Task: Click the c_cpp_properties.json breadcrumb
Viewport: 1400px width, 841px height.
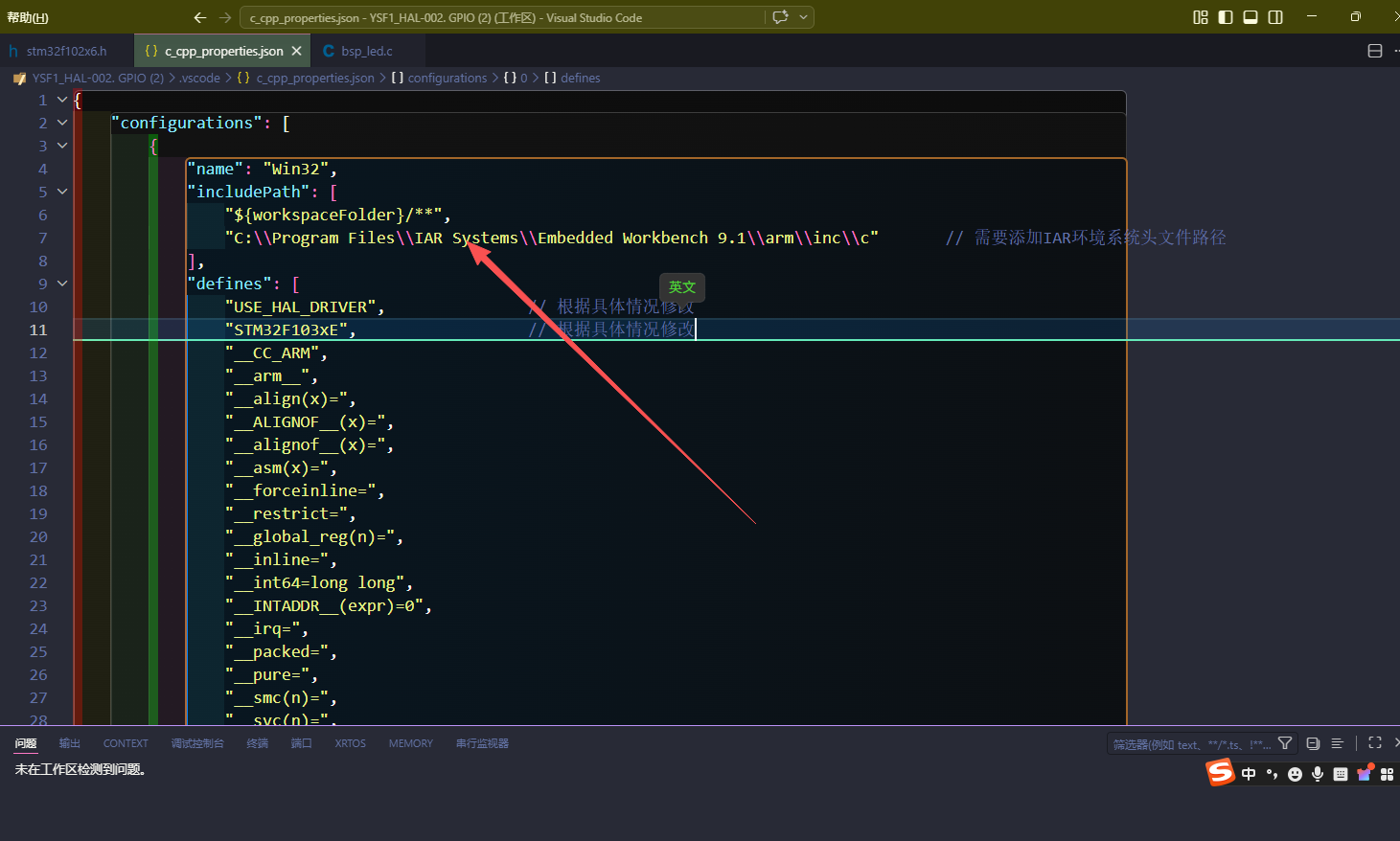Action: [x=315, y=78]
